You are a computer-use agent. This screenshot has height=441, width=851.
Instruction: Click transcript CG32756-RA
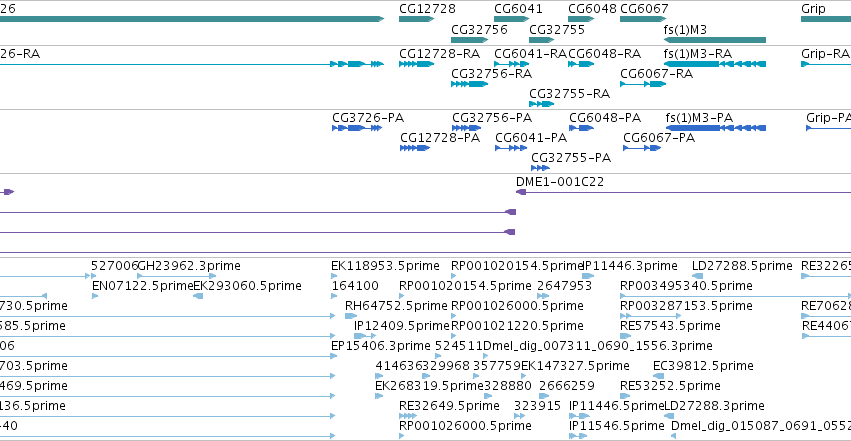469,84
